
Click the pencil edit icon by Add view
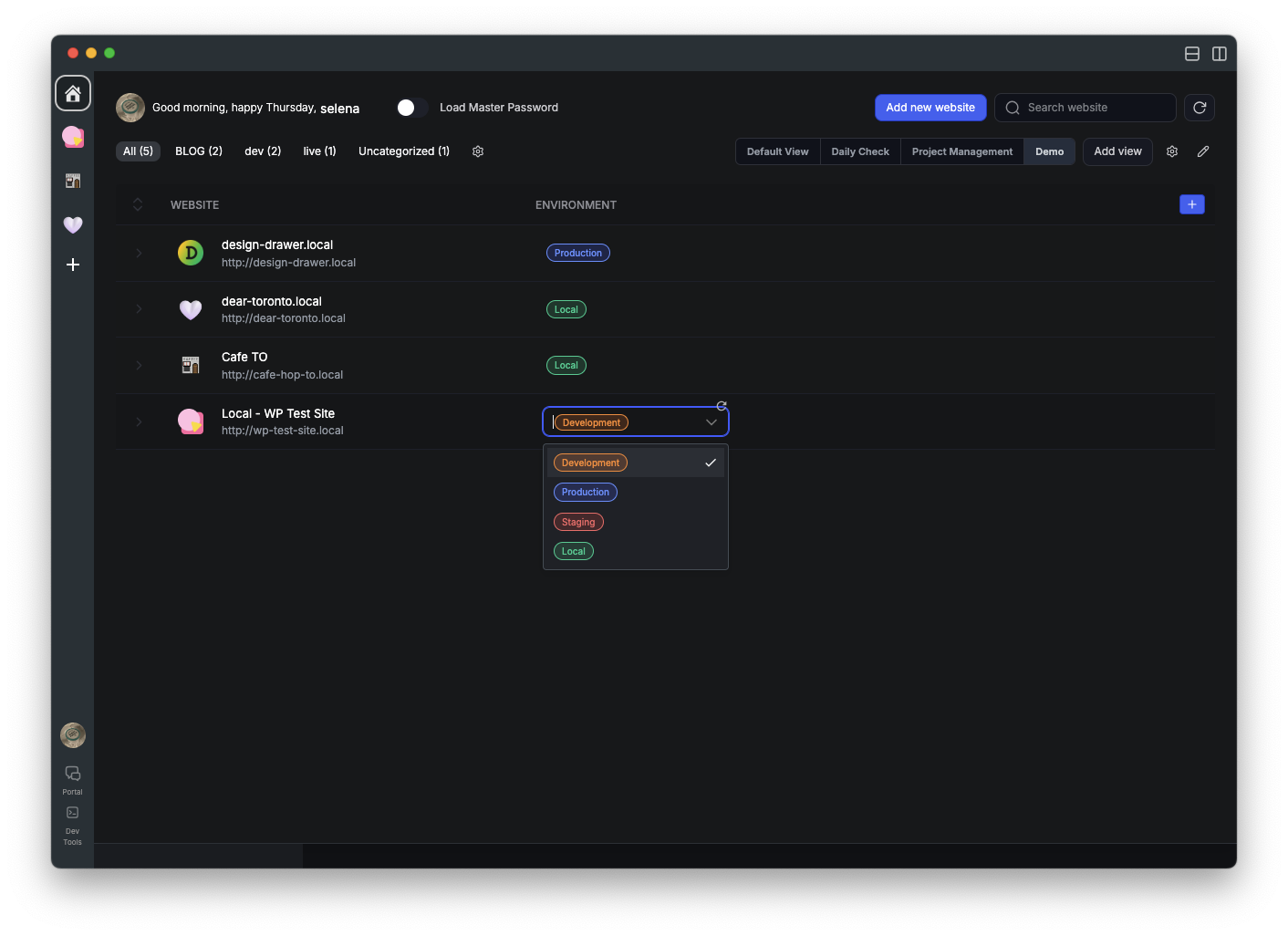coord(1203,151)
